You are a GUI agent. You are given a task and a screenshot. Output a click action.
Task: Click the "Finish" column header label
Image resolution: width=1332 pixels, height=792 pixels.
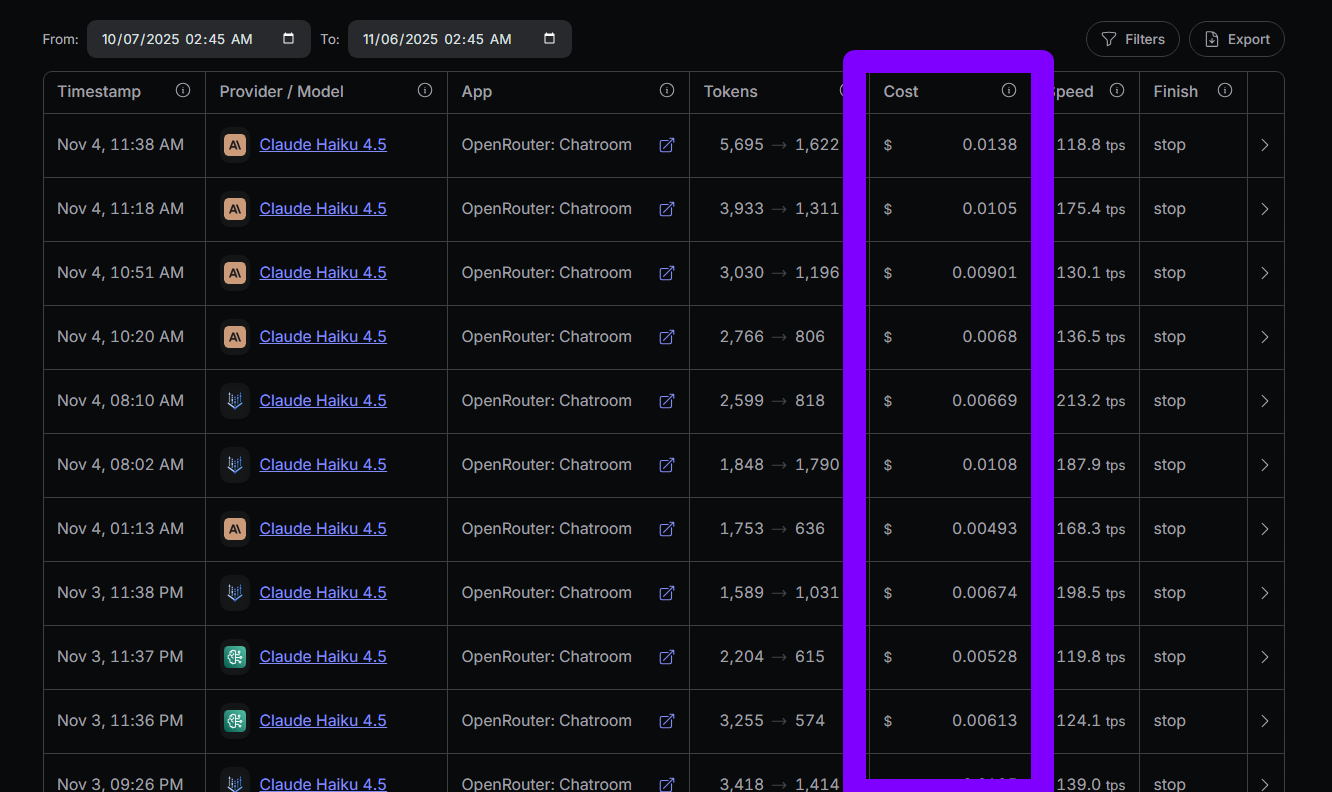coord(1176,91)
